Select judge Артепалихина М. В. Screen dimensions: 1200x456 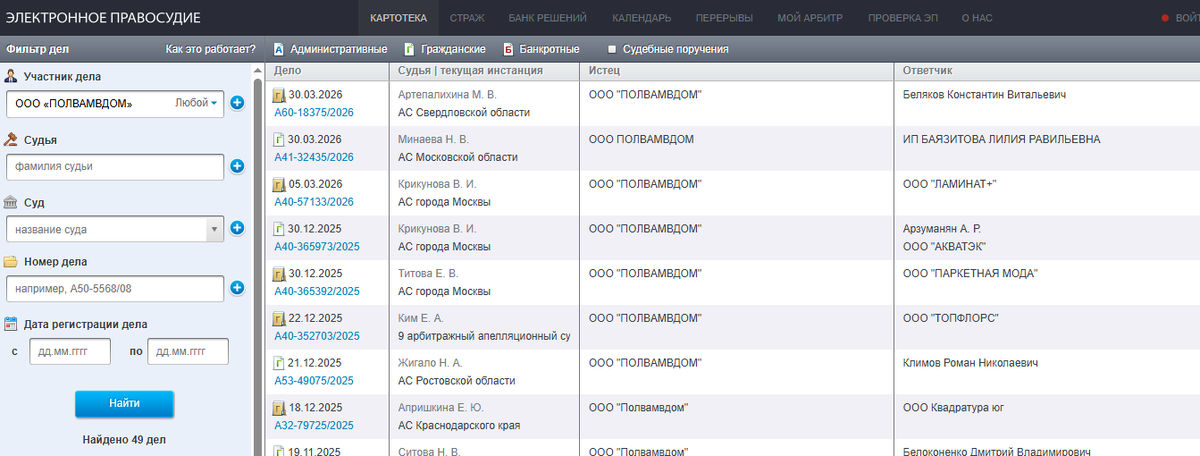[x=447, y=94]
